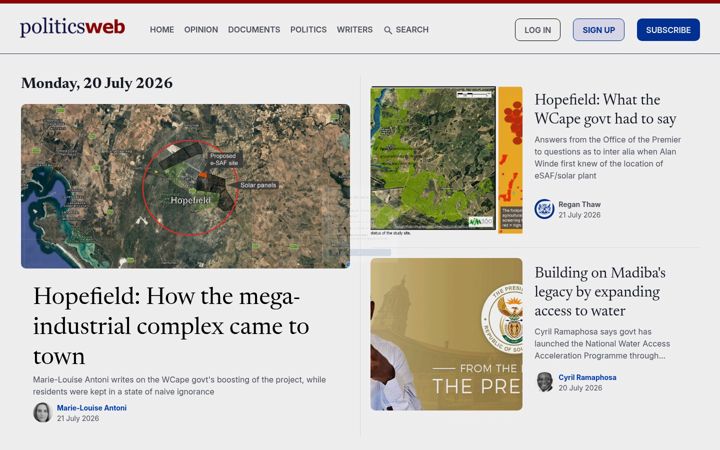720x450 pixels.
Task: Go to the HOME menu item
Action: pyautogui.click(x=162, y=29)
